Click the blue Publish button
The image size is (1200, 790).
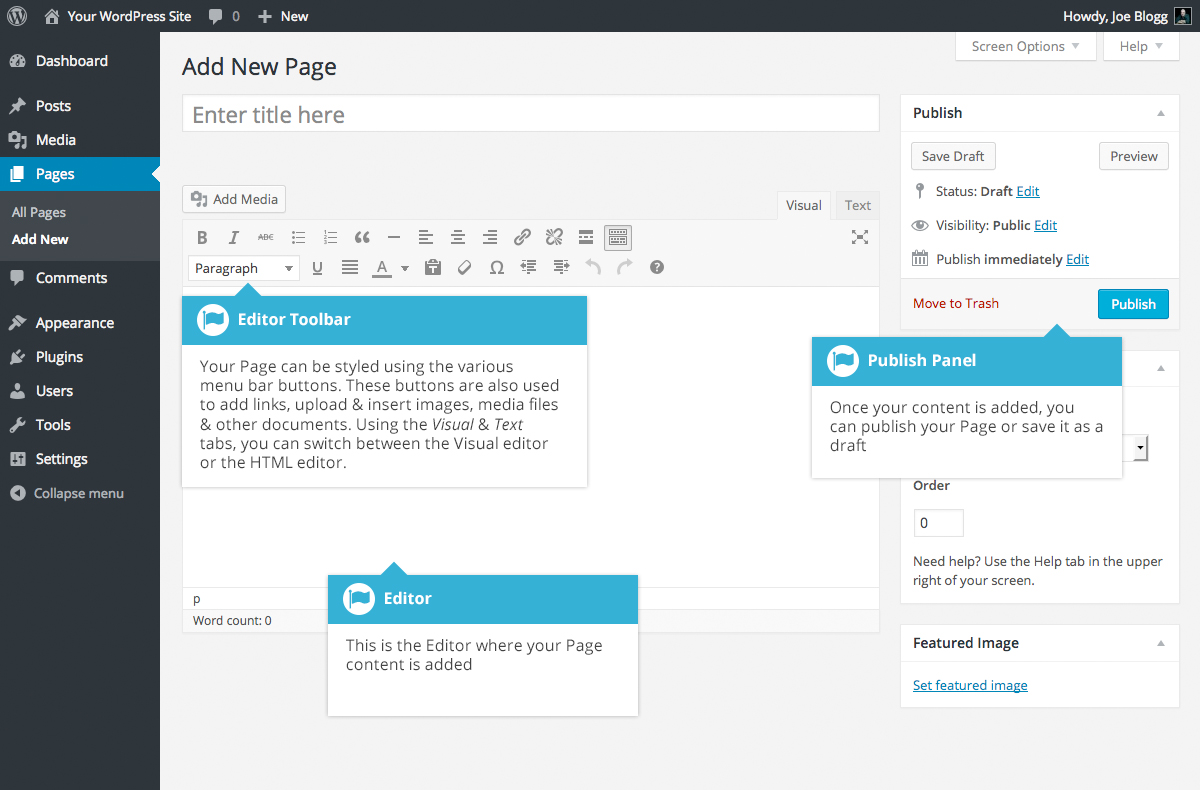(1133, 304)
